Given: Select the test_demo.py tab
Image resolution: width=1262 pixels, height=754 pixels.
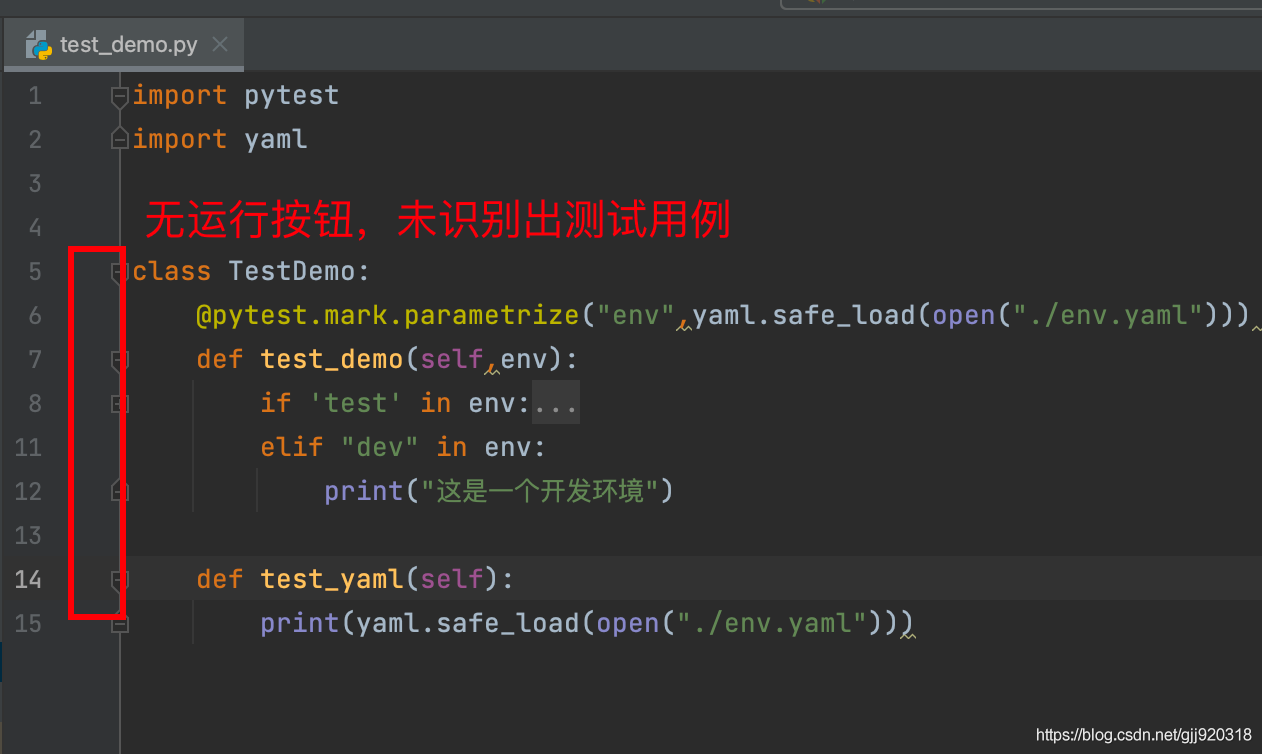Looking at the screenshot, I should [128, 46].
